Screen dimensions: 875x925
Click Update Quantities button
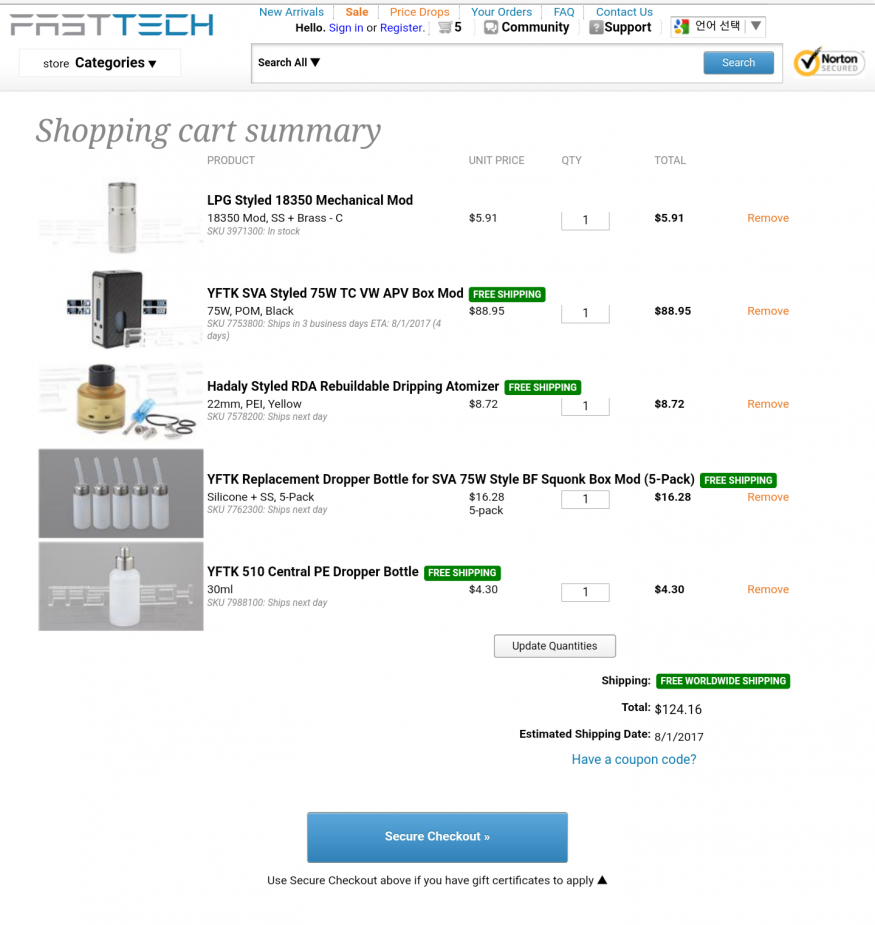point(555,646)
